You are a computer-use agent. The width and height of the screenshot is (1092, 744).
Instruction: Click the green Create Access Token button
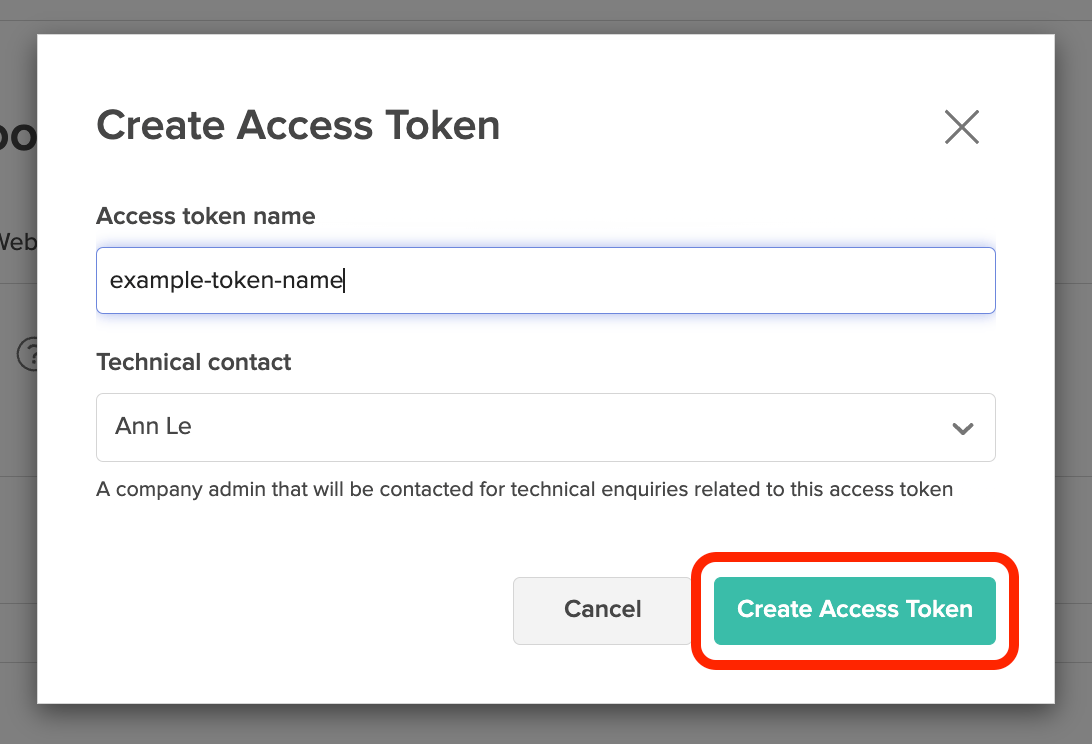pos(854,609)
